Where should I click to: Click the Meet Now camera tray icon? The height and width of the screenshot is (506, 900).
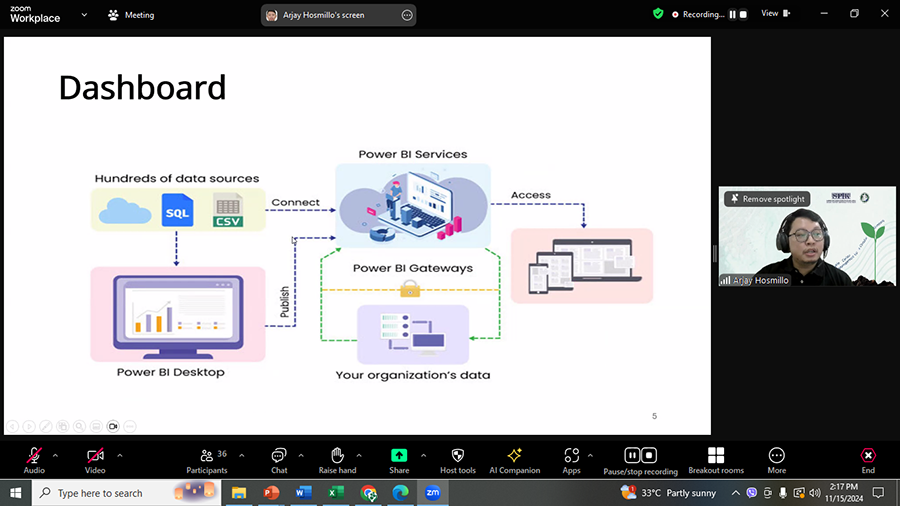point(767,493)
